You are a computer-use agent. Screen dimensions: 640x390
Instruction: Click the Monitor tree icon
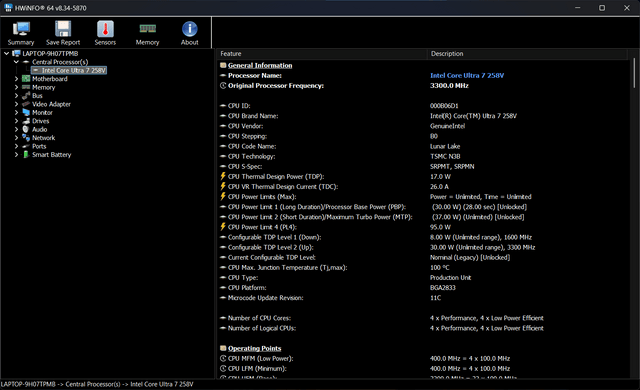(x=26, y=112)
